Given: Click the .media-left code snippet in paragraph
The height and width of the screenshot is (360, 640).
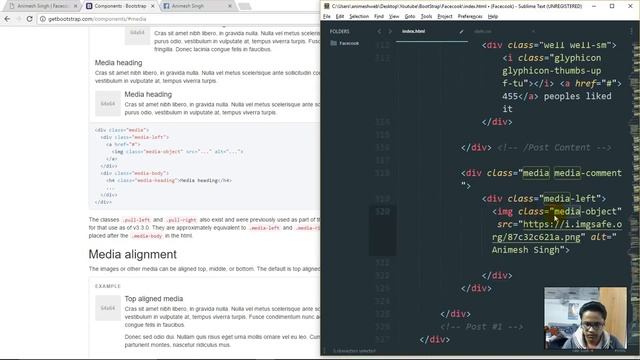Looking at the screenshot, I should coord(264,228).
